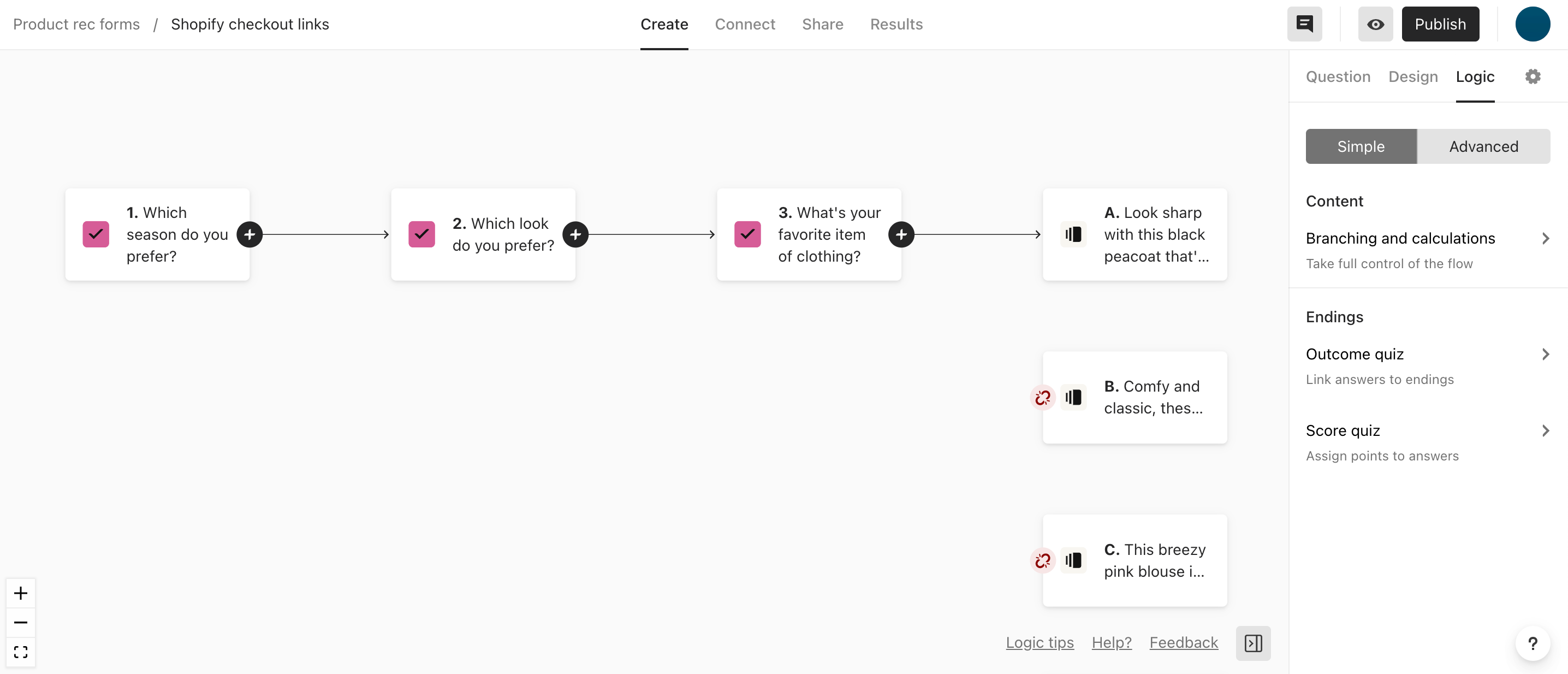The image size is (1568, 674).
Task: Open the help question mark bubble
Action: [x=1532, y=643]
